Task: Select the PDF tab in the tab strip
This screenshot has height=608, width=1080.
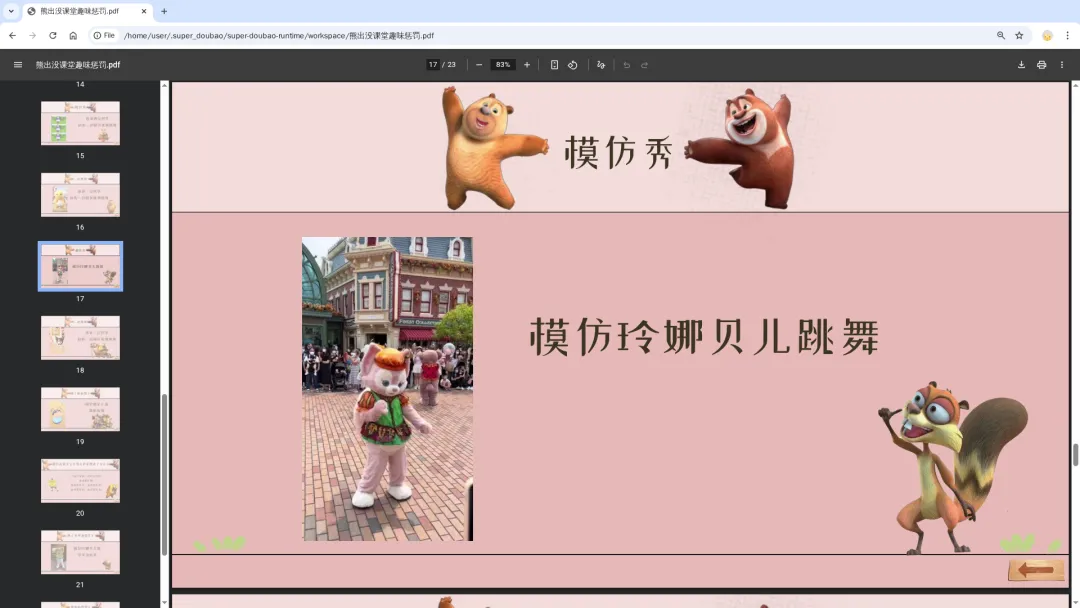Action: coord(87,11)
